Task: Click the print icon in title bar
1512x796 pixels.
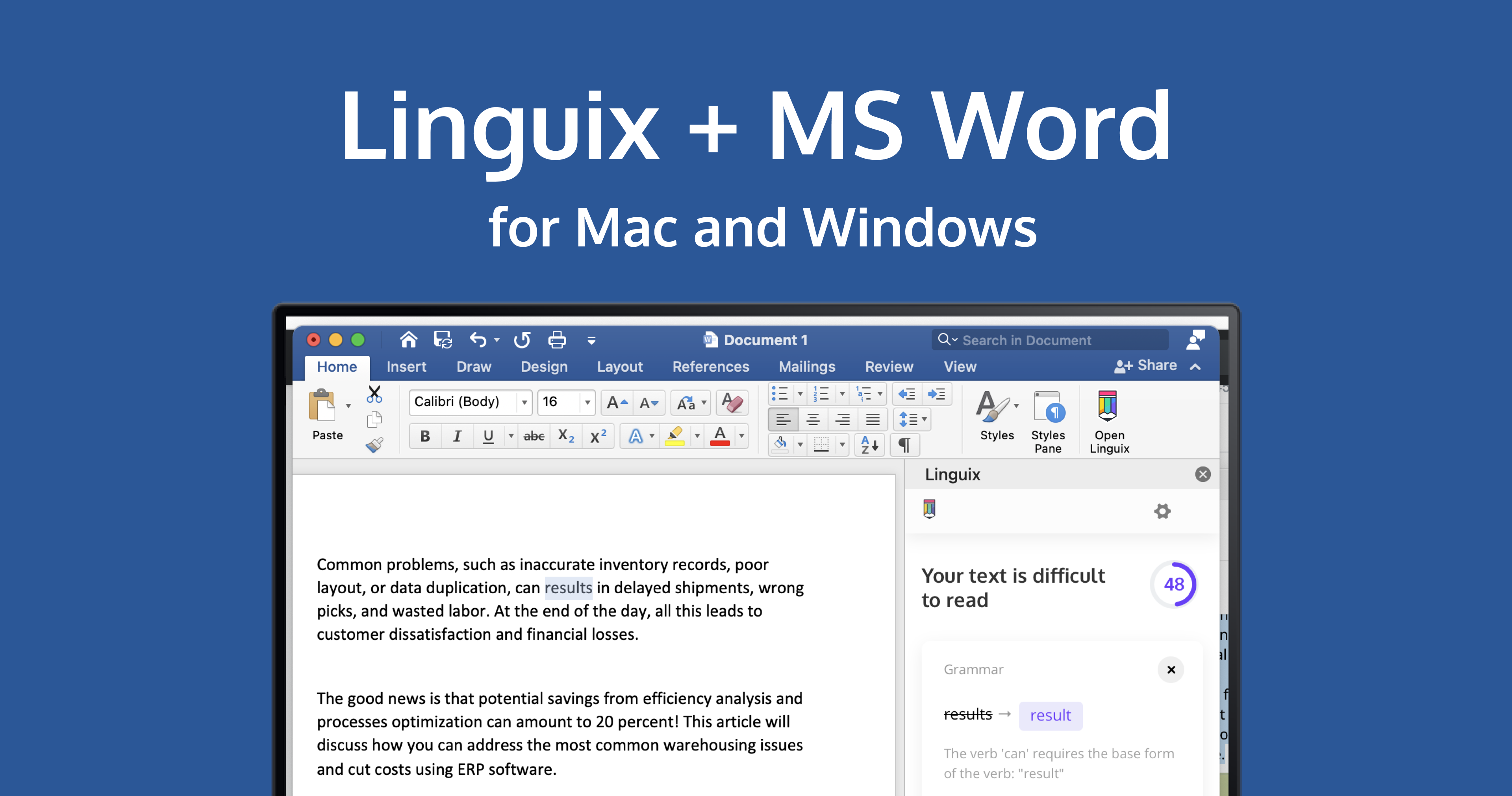Action: [x=556, y=340]
